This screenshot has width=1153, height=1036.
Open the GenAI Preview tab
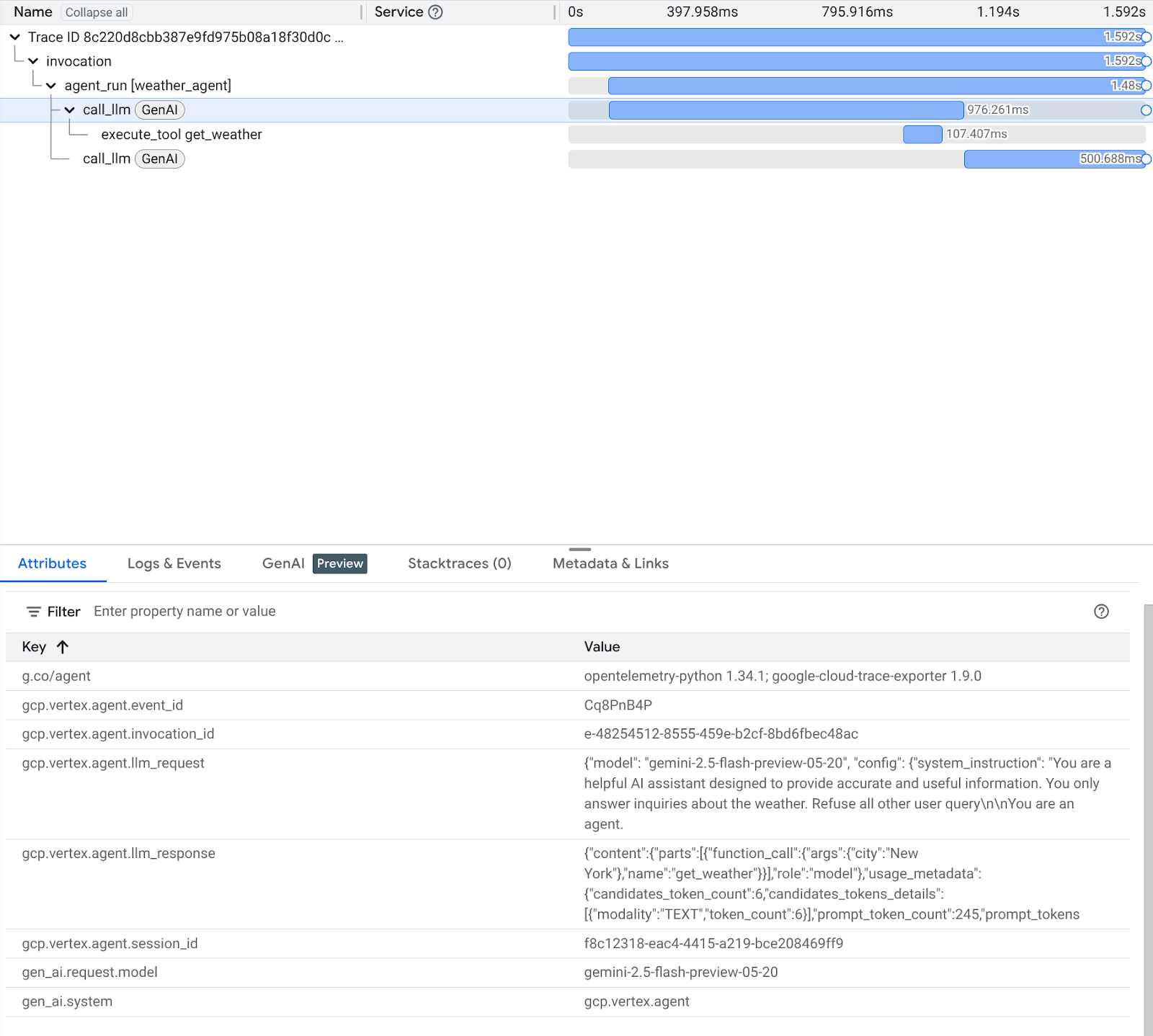tap(314, 563)
